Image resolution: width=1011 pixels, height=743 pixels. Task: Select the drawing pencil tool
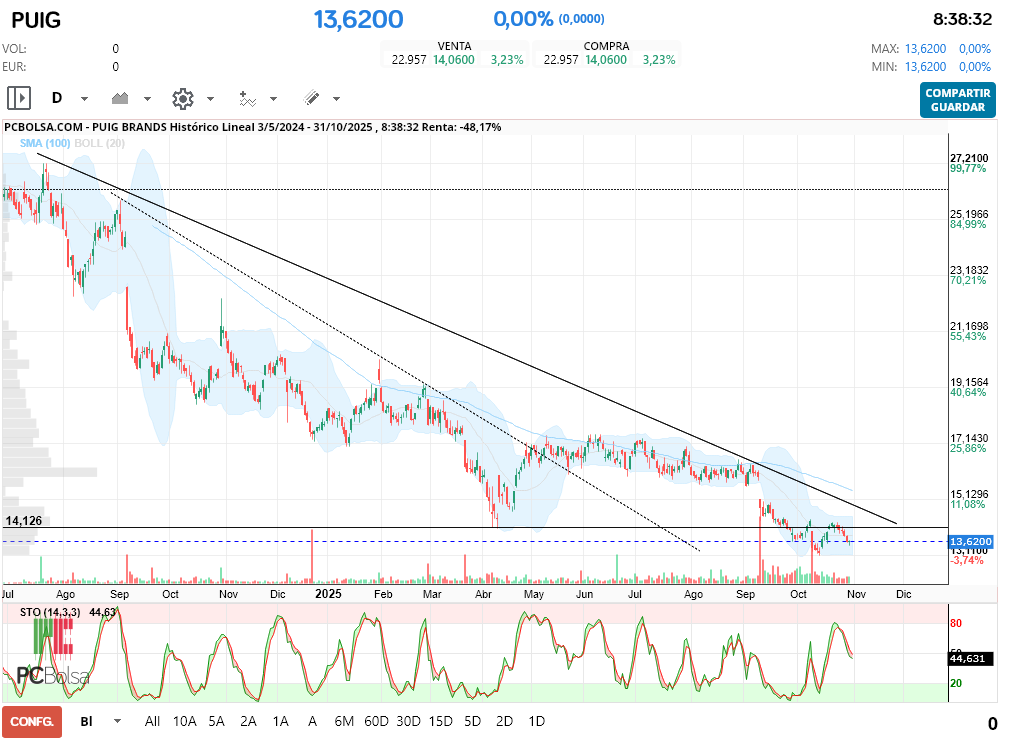click(311, 98)
